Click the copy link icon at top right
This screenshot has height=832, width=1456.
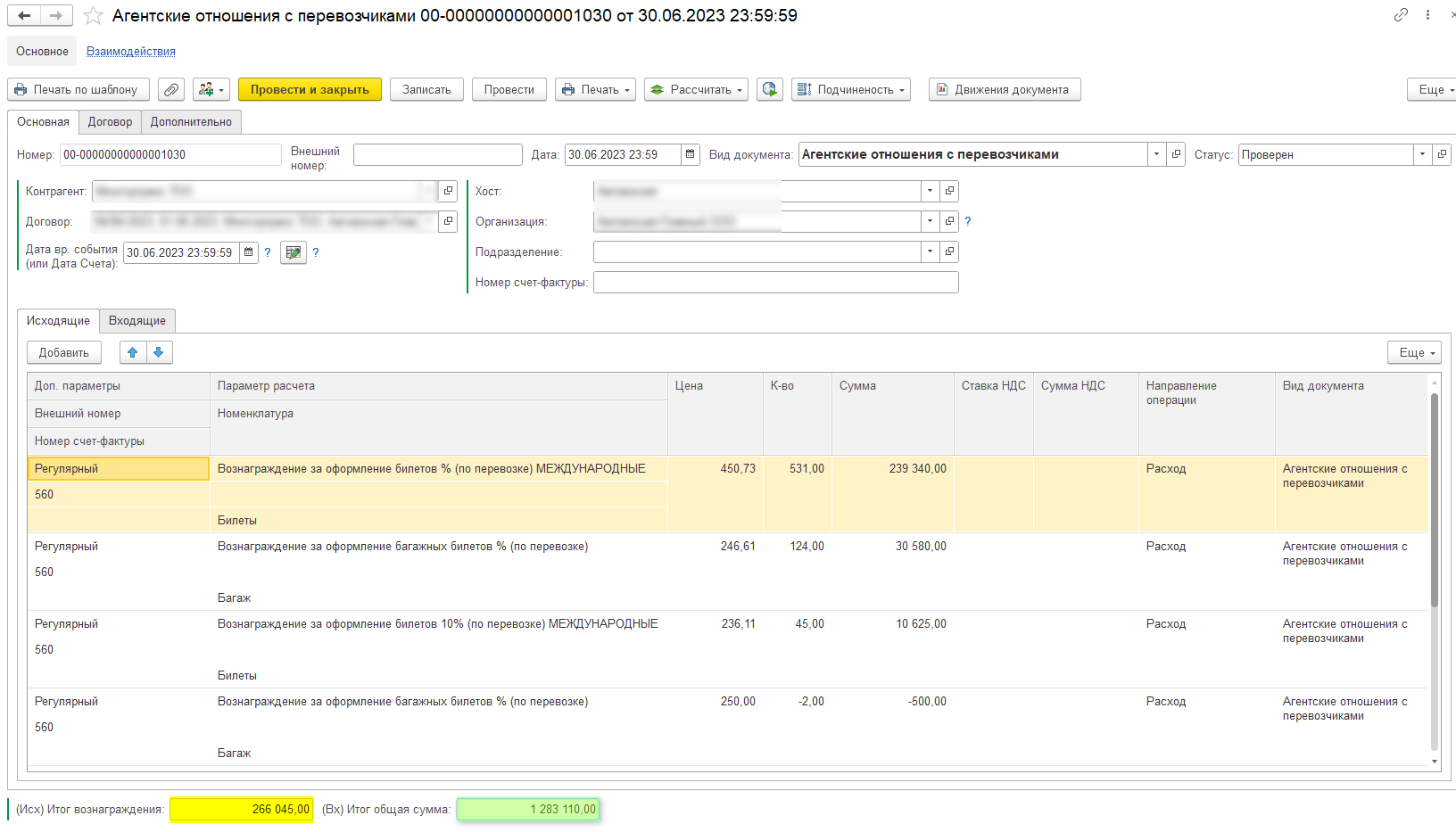1401,15
